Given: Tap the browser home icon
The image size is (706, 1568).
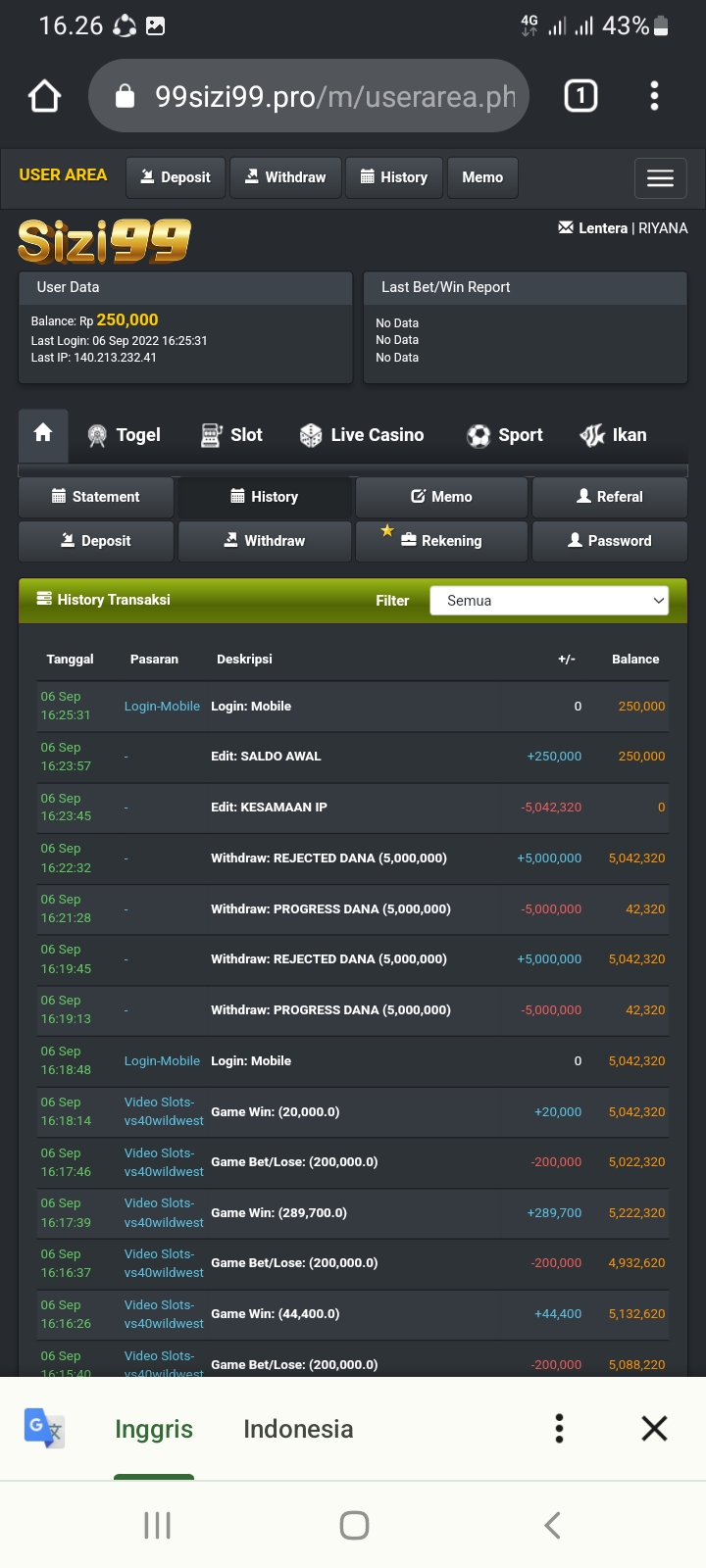Looking at the screenshot, I should click(x=45, y=96).
